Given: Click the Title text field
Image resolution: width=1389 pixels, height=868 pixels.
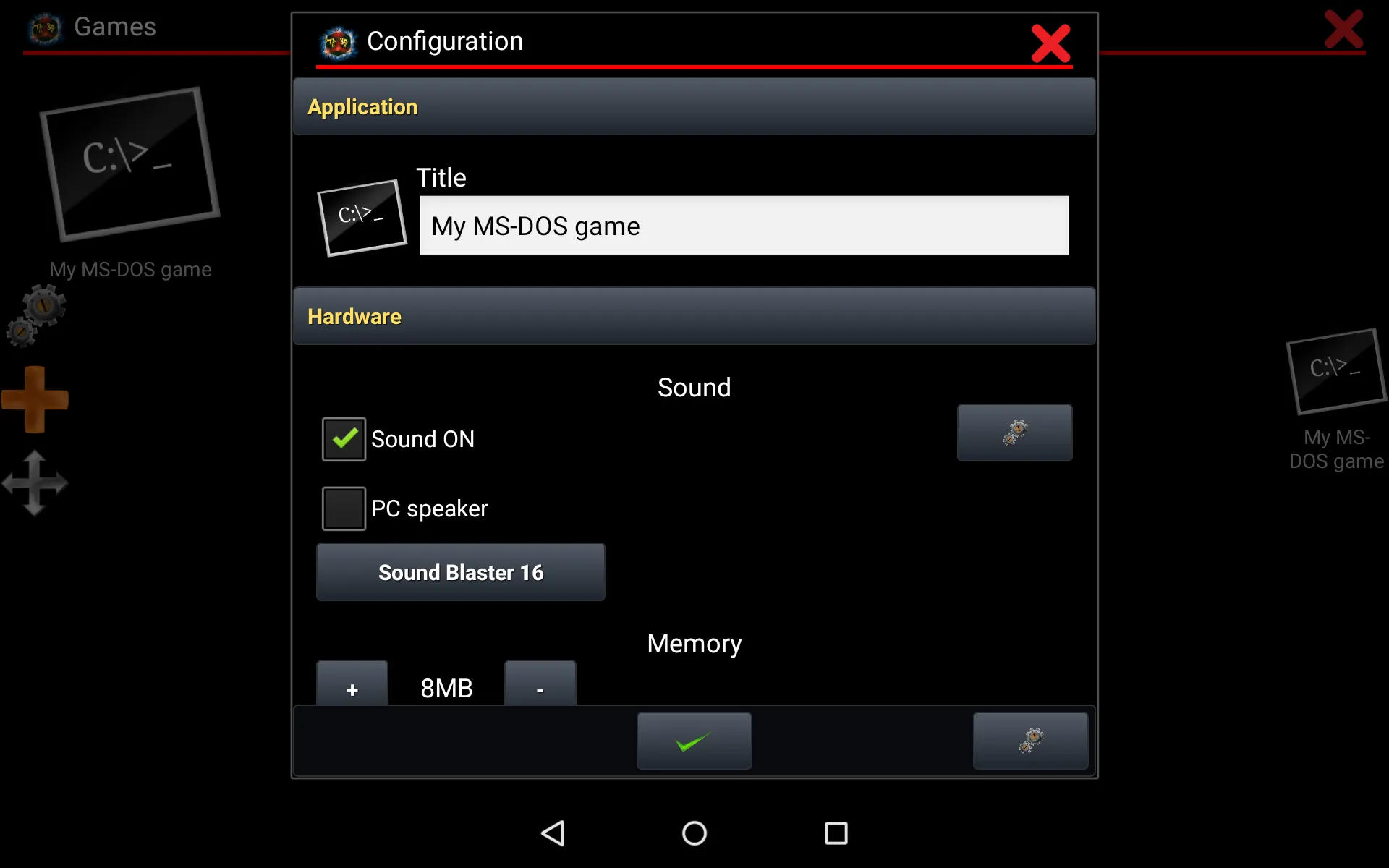Looking at the screenshot, I should click(744, 226).
